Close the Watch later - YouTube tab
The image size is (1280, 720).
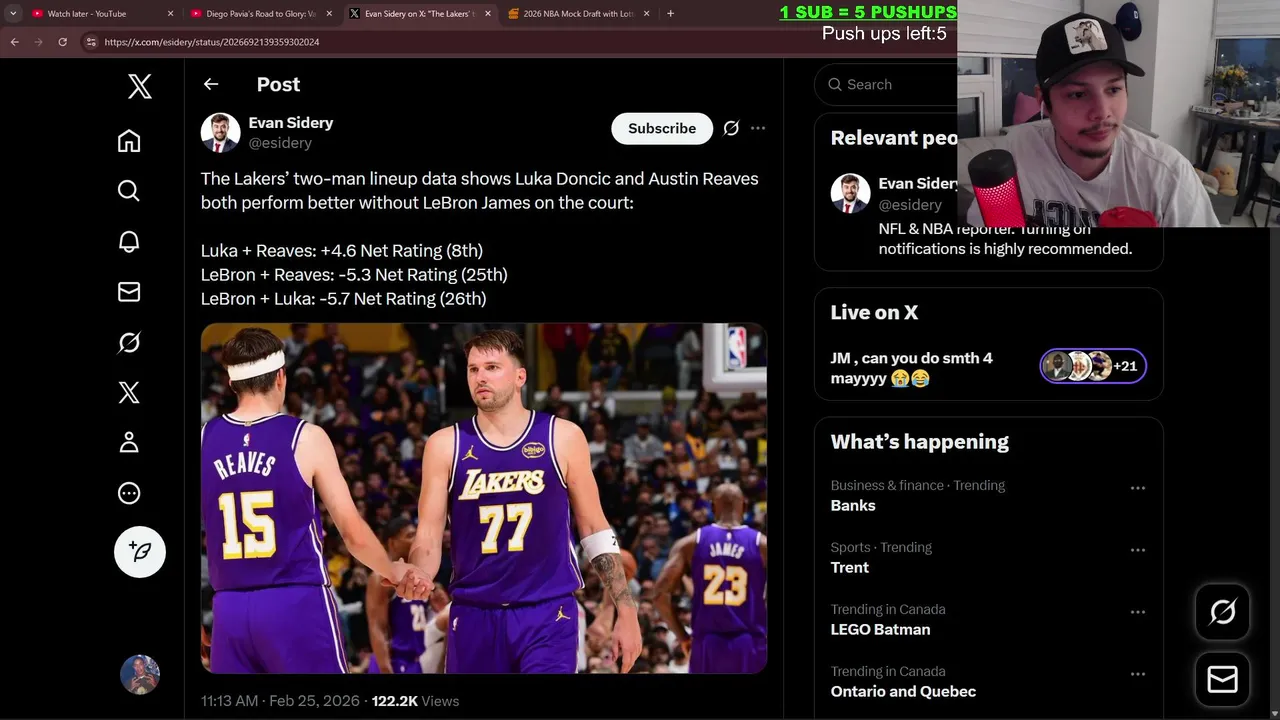(170, 14)
